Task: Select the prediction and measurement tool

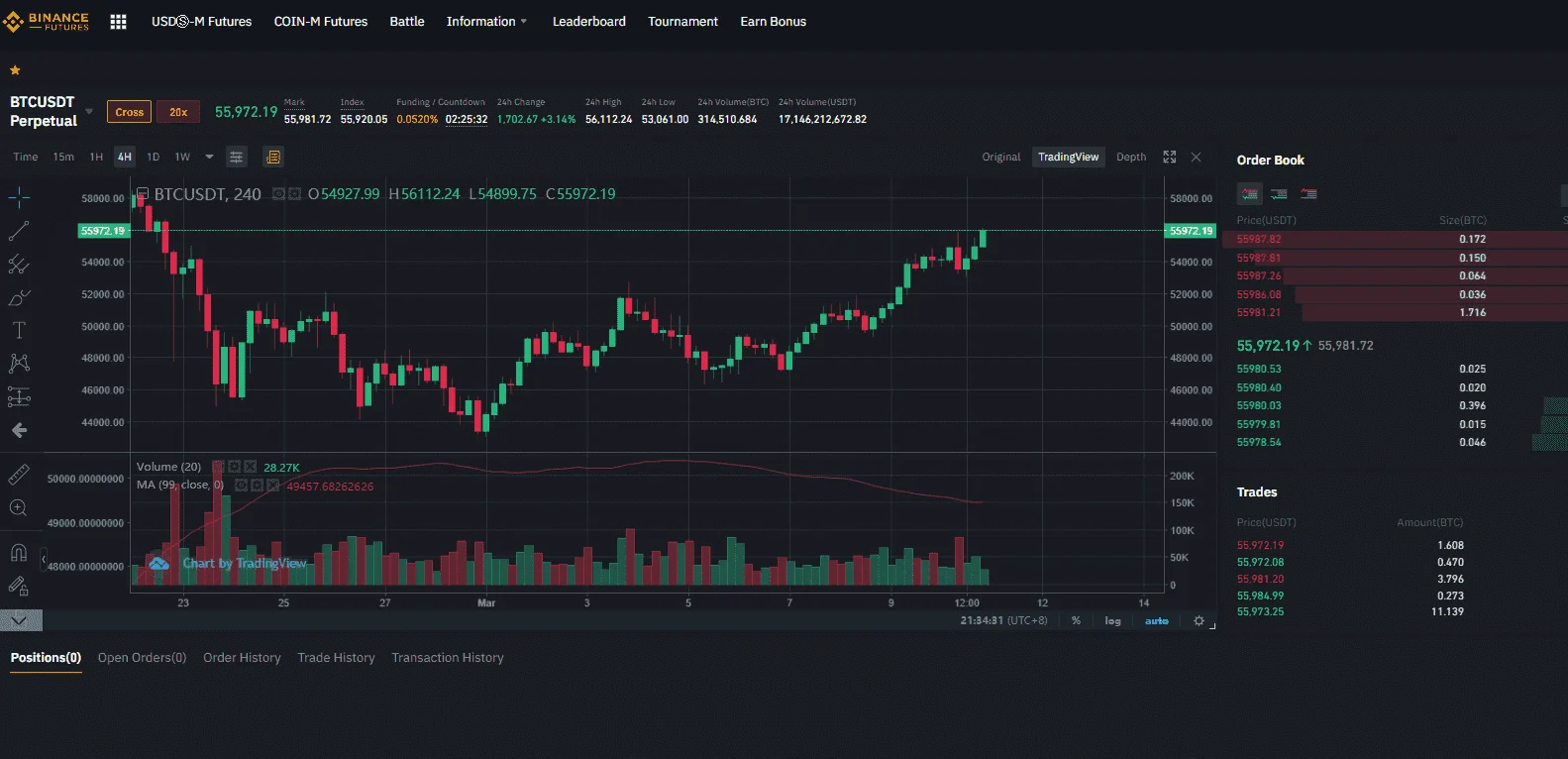Action: click(19, 396)
